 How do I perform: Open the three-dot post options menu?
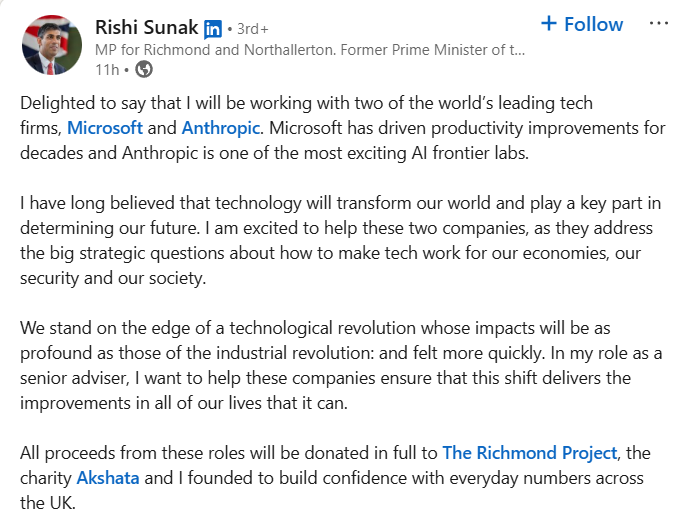click(658, 23)
